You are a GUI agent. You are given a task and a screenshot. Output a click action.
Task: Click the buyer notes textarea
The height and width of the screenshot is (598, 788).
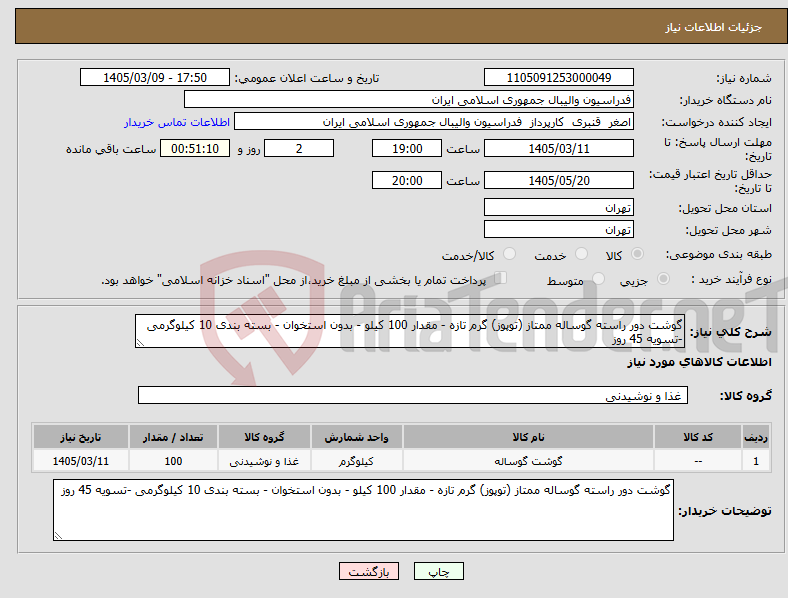point(363,510)
